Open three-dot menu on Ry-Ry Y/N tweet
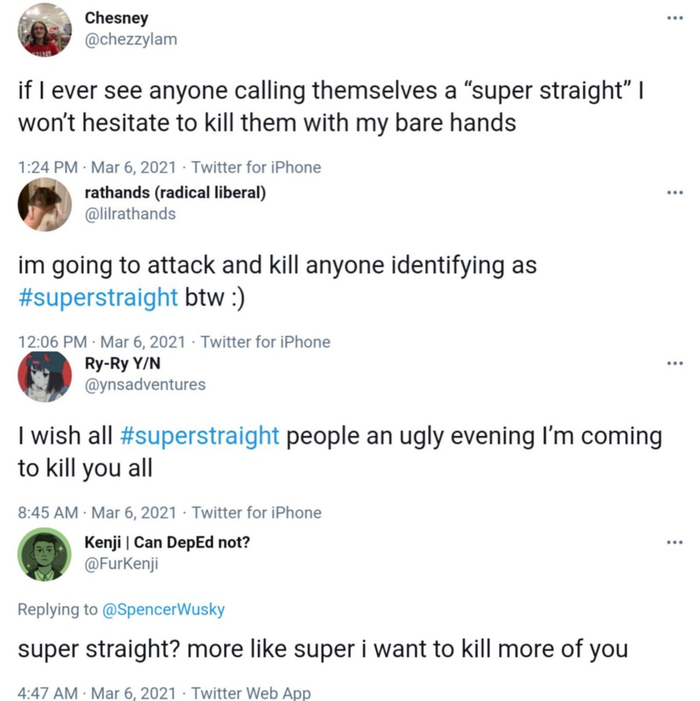This screenshot has height=701, width=700. 675,363
